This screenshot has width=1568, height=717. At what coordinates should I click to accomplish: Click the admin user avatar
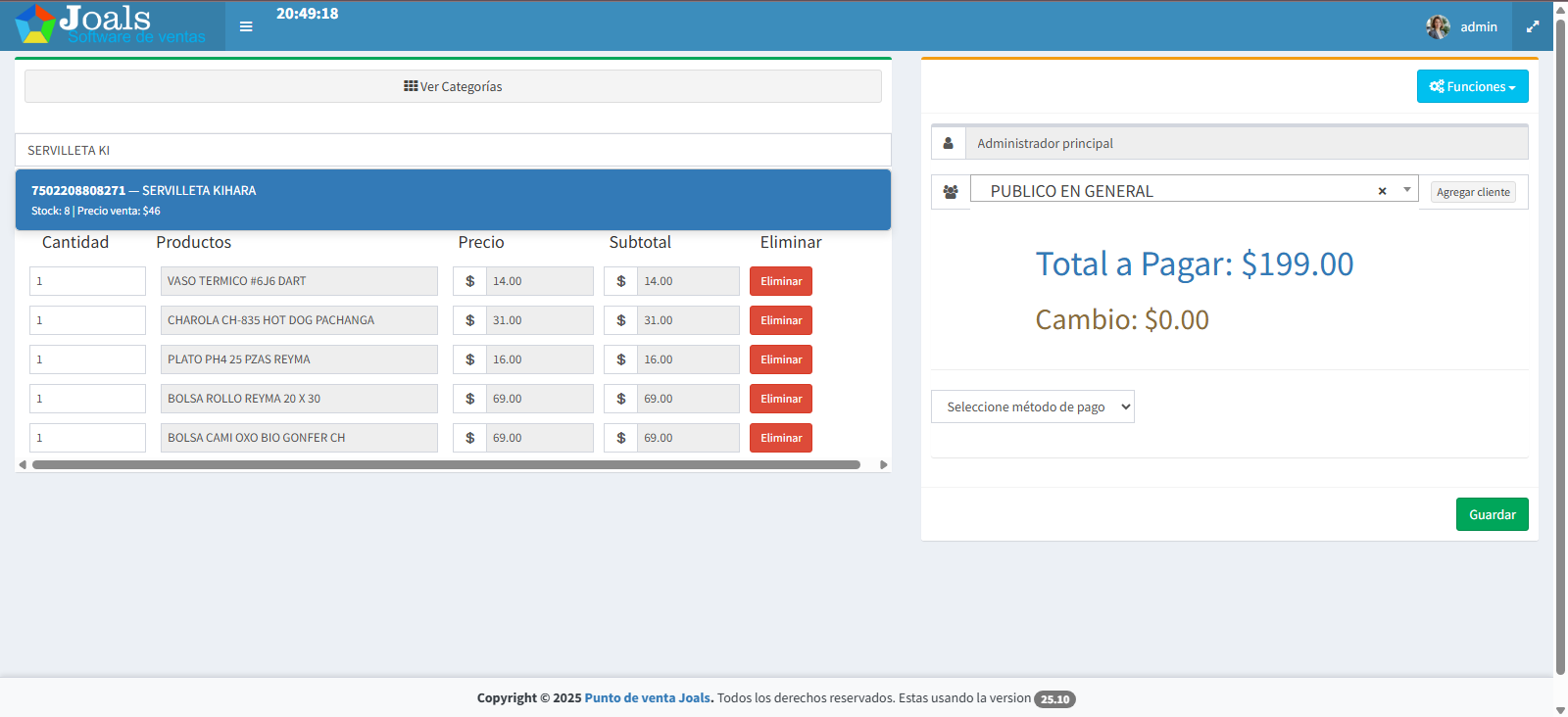coord(1438,26)
